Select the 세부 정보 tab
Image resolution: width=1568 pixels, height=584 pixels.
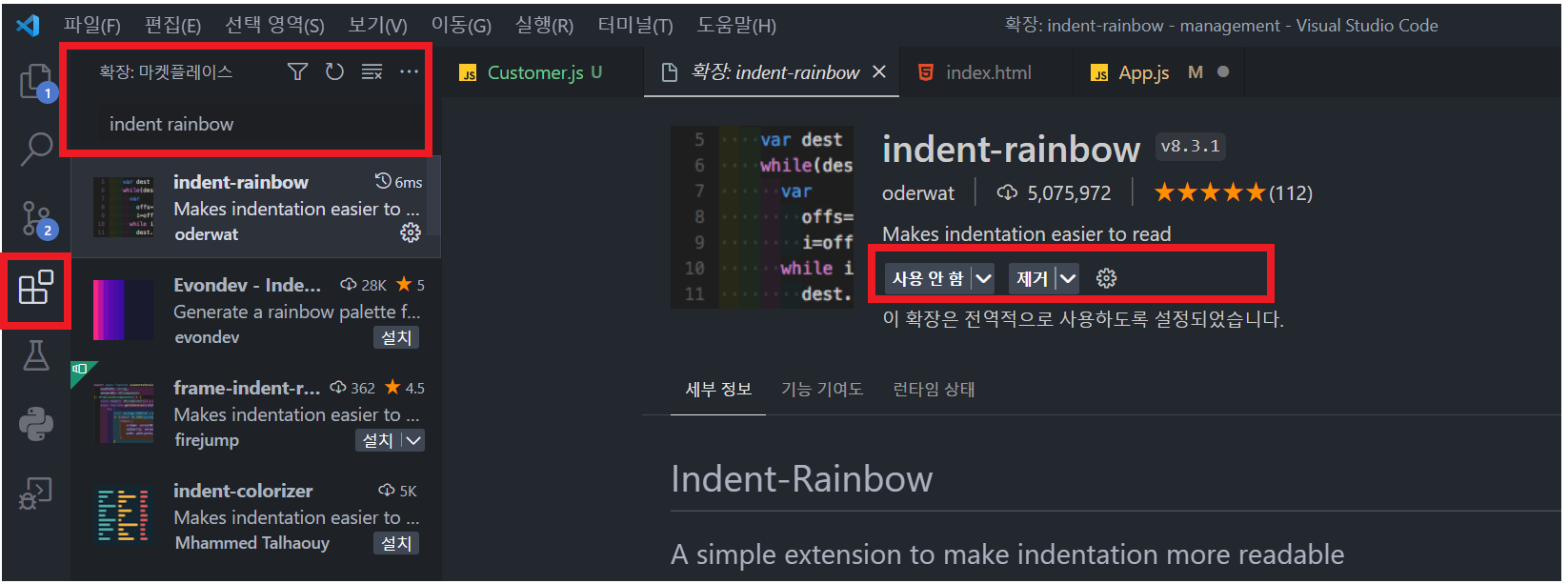point(718,389)
